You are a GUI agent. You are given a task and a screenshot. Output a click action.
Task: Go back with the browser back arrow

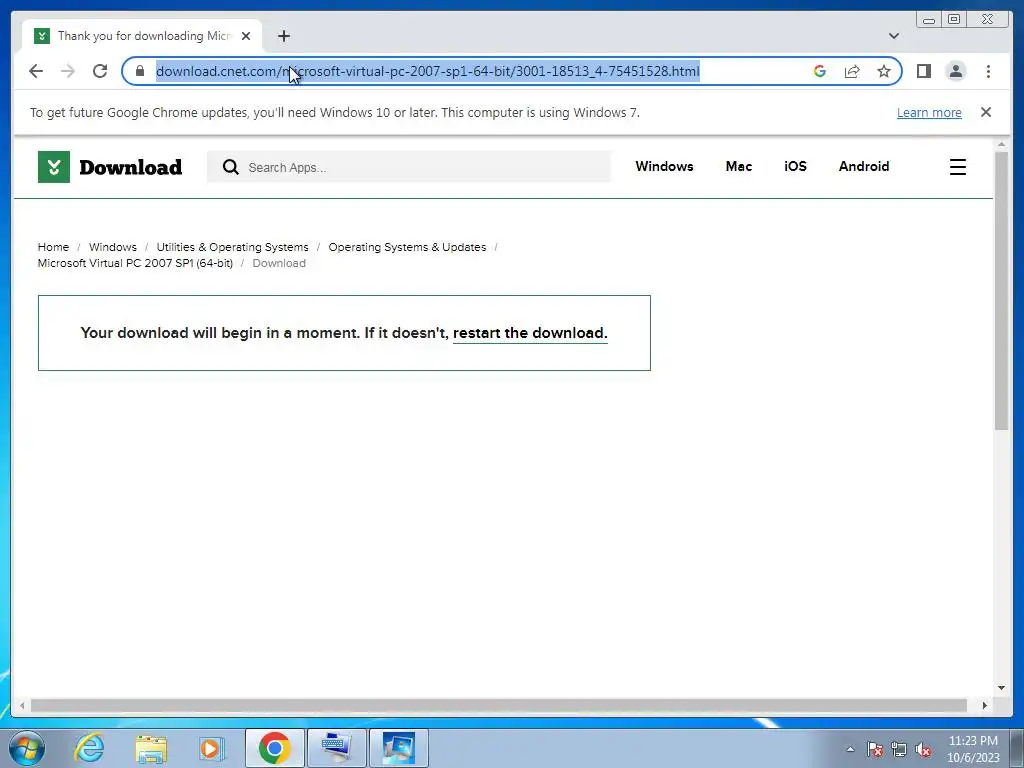(36, 71)
